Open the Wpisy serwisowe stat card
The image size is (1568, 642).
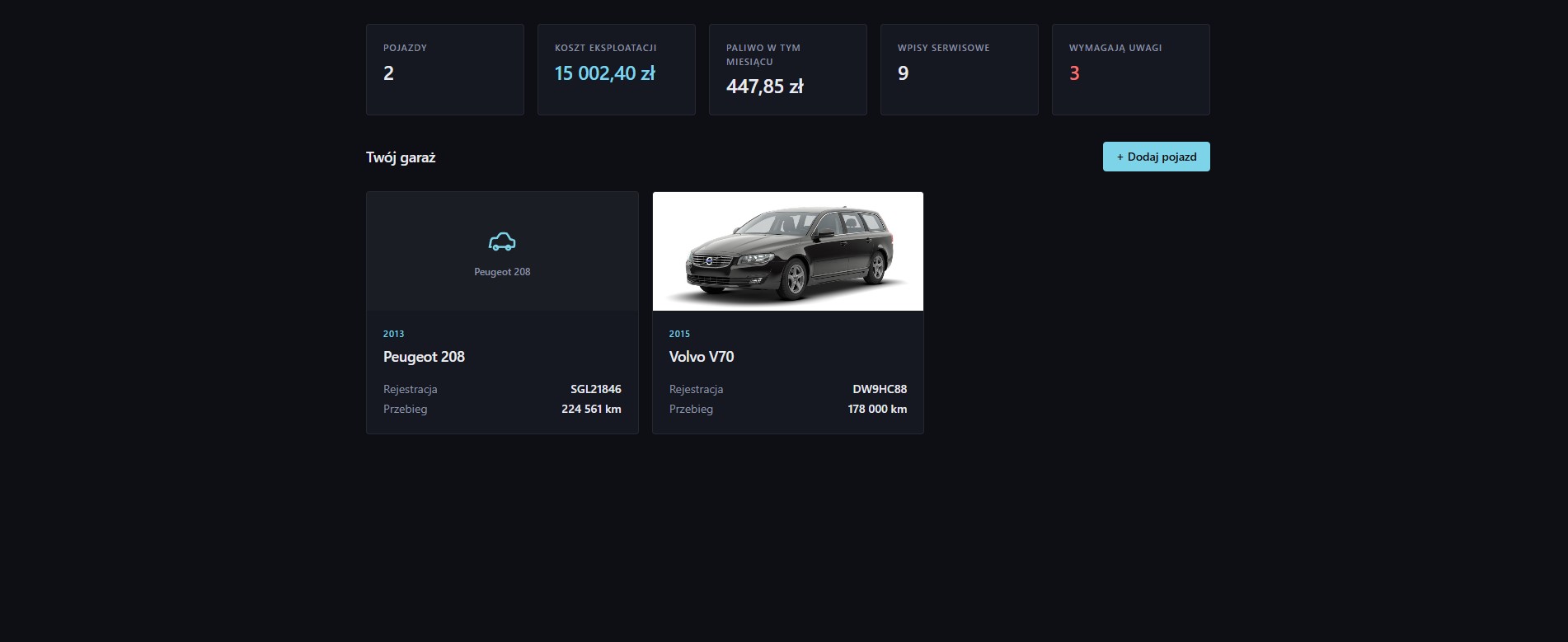pyautogui.click(x=960, y=69)
